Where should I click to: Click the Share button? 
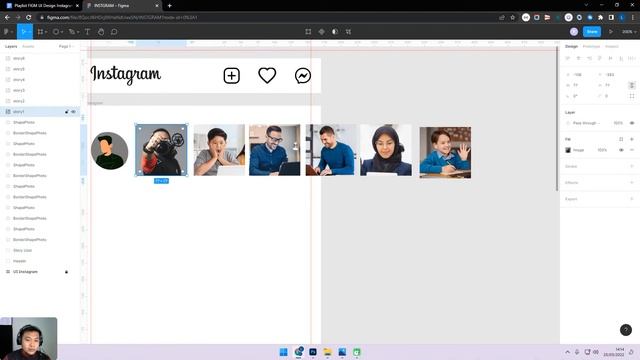point(592,31)
